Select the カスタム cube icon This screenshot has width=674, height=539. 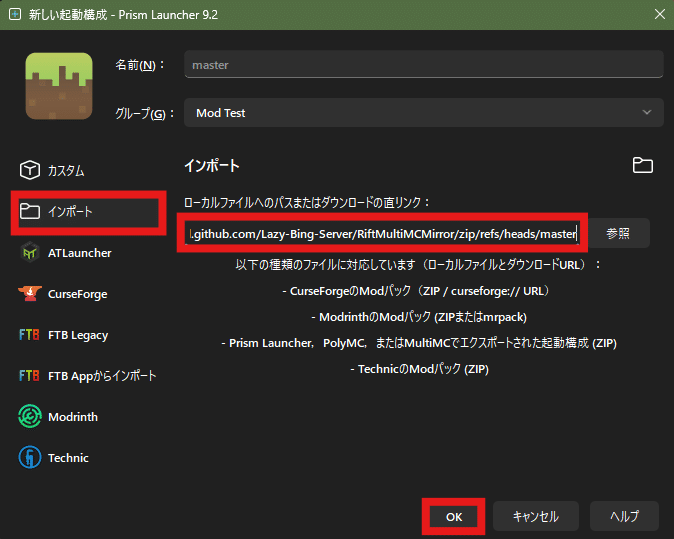(x=30, y=170)
